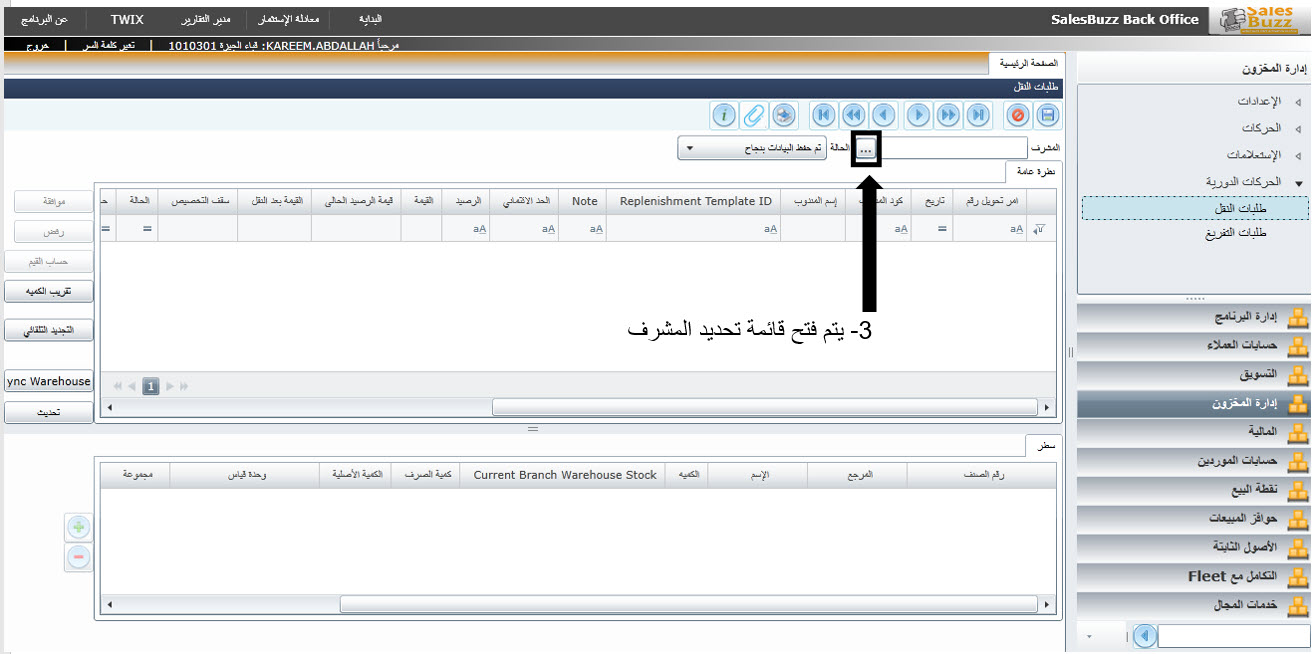
Task: Collapse the الحركات الدورية tree node
Action: (x=1298, y=183)
